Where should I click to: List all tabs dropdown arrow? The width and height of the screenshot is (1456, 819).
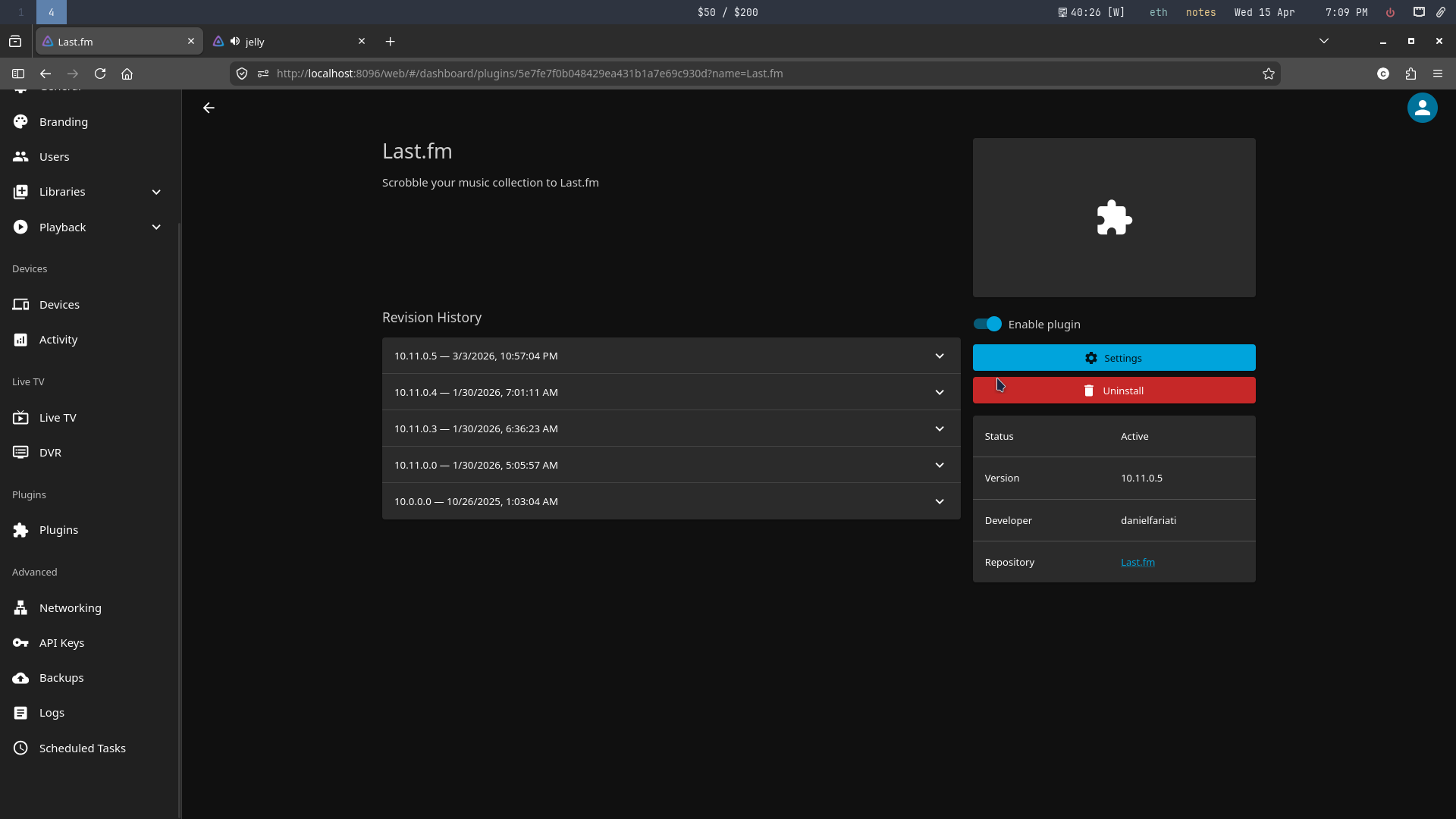coord(1324,41)
